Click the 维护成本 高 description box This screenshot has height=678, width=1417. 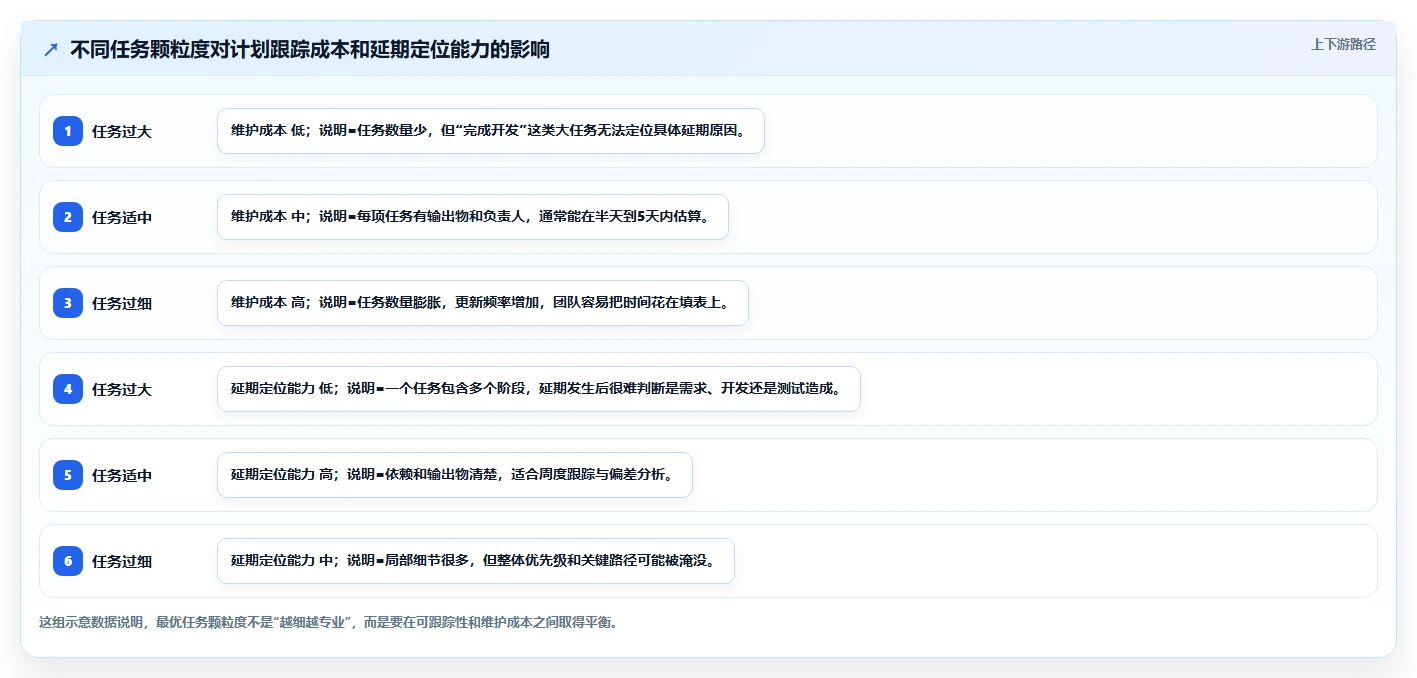483,303
